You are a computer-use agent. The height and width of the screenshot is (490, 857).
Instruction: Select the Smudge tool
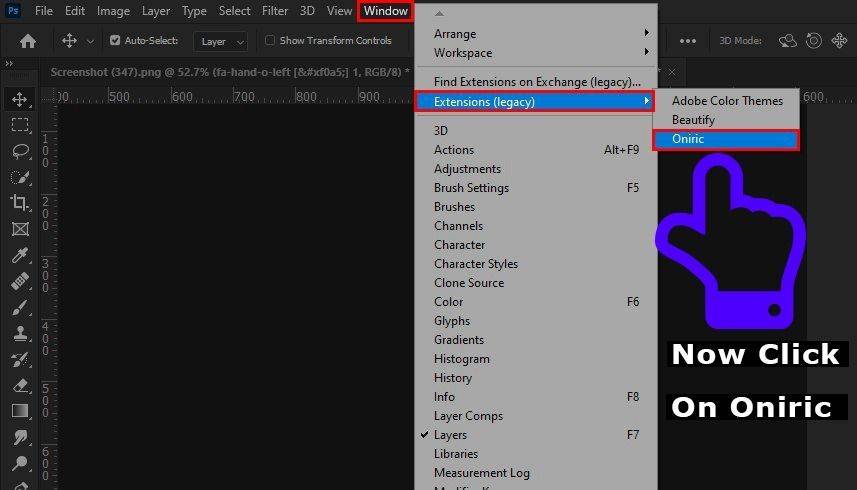click(20, 438)
